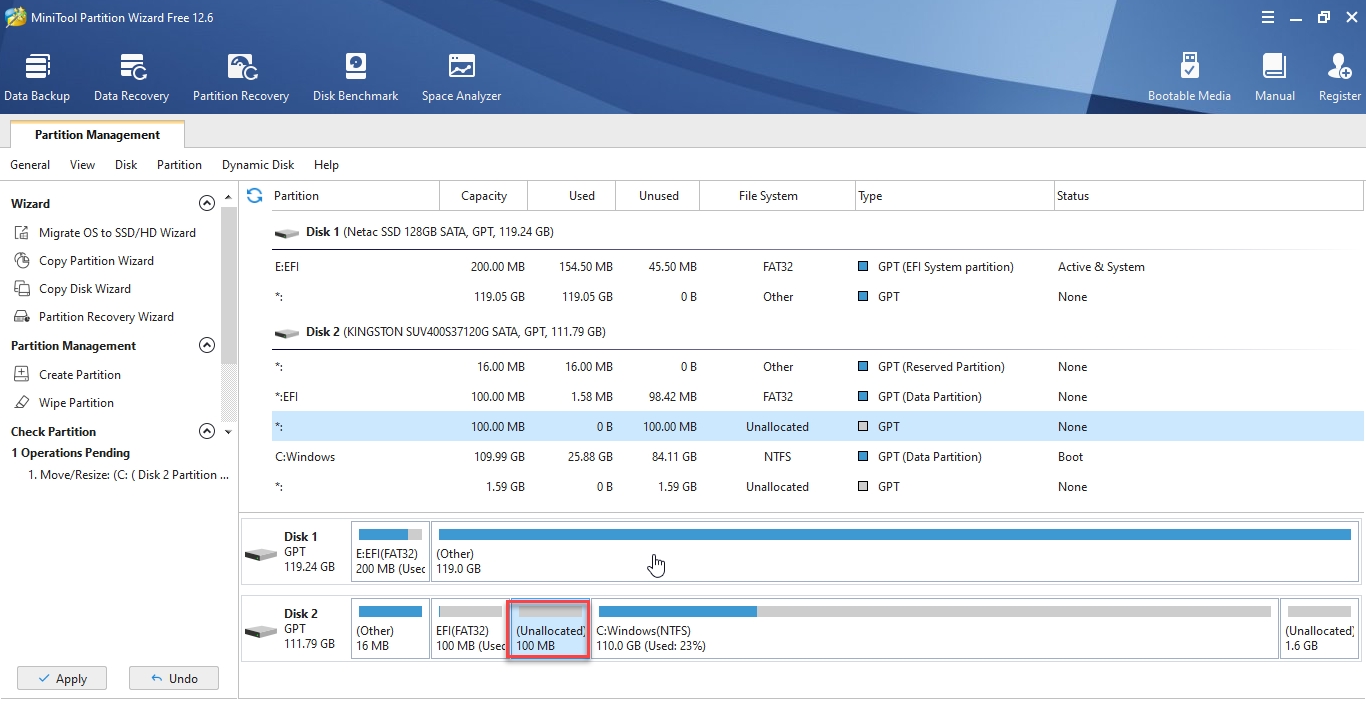Select the 16.00 MB Reserved Partition row
Viewport: 1366px width, 720px height.
coord(817,367)
